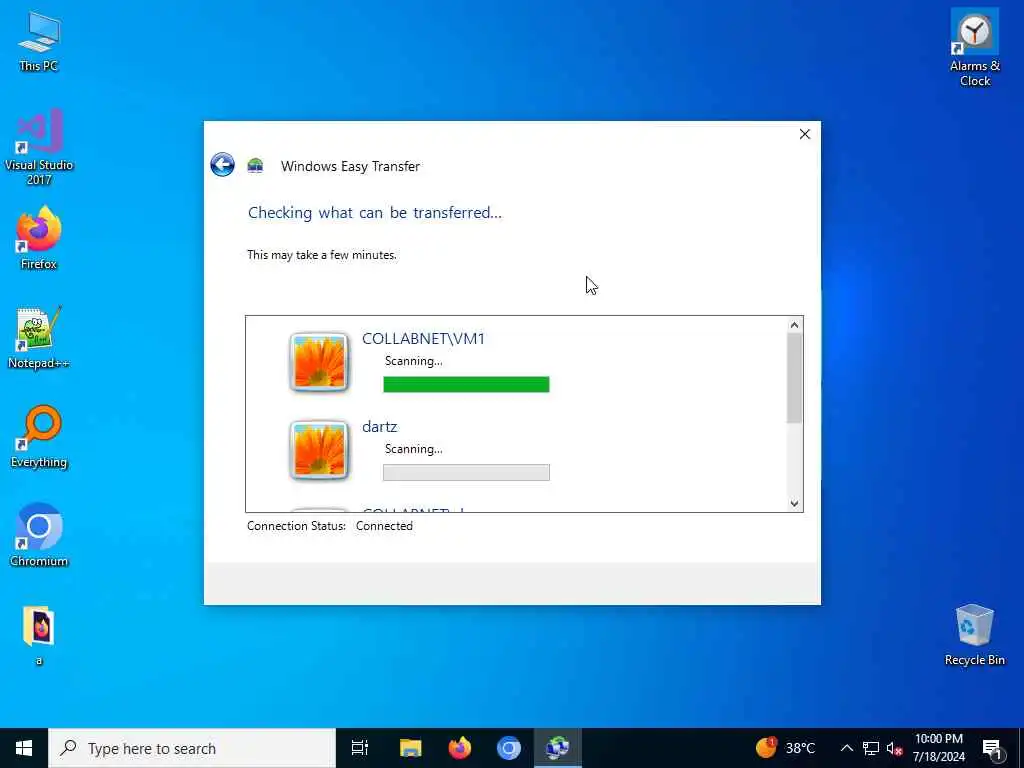This screenshot has width=1024, height=768.
Task: Open the Notepad++ desktop shortcut
Action: tap(39, 338)
